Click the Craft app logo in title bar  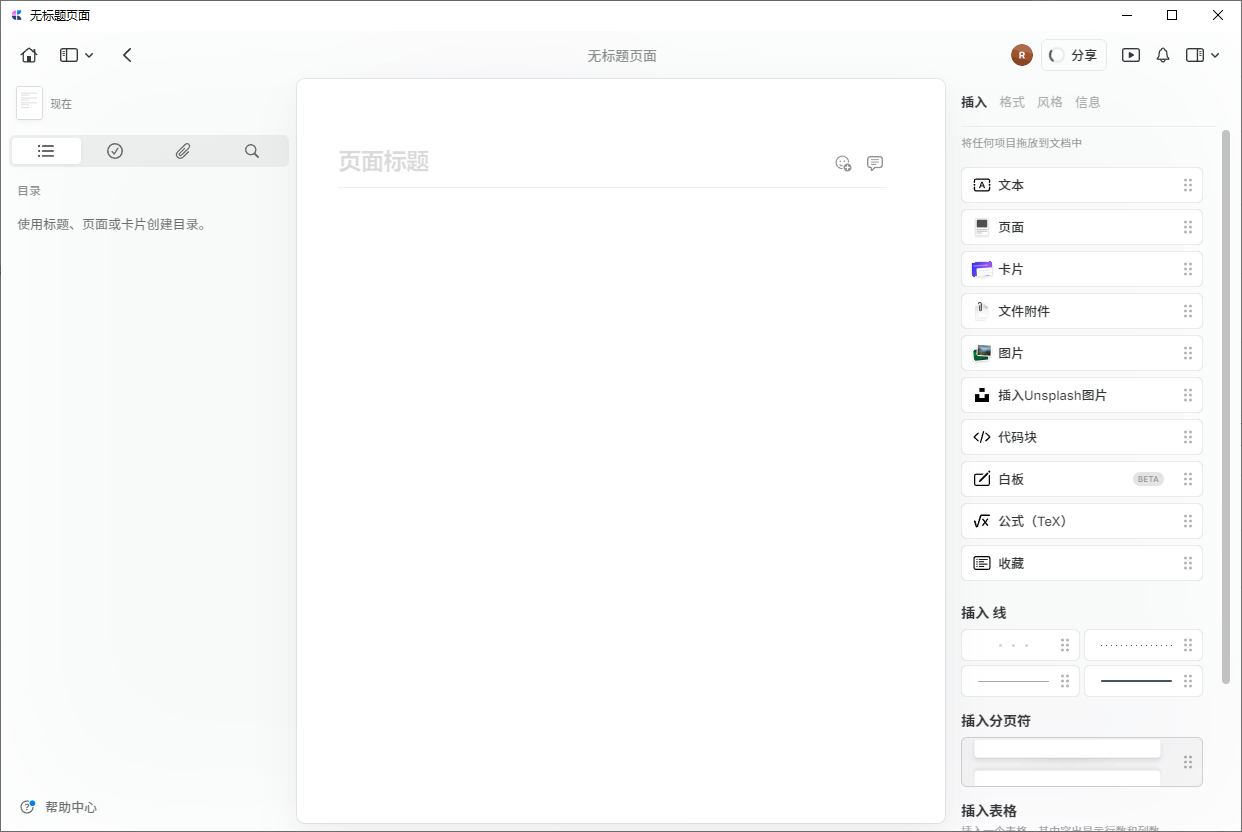click(16, 15)
